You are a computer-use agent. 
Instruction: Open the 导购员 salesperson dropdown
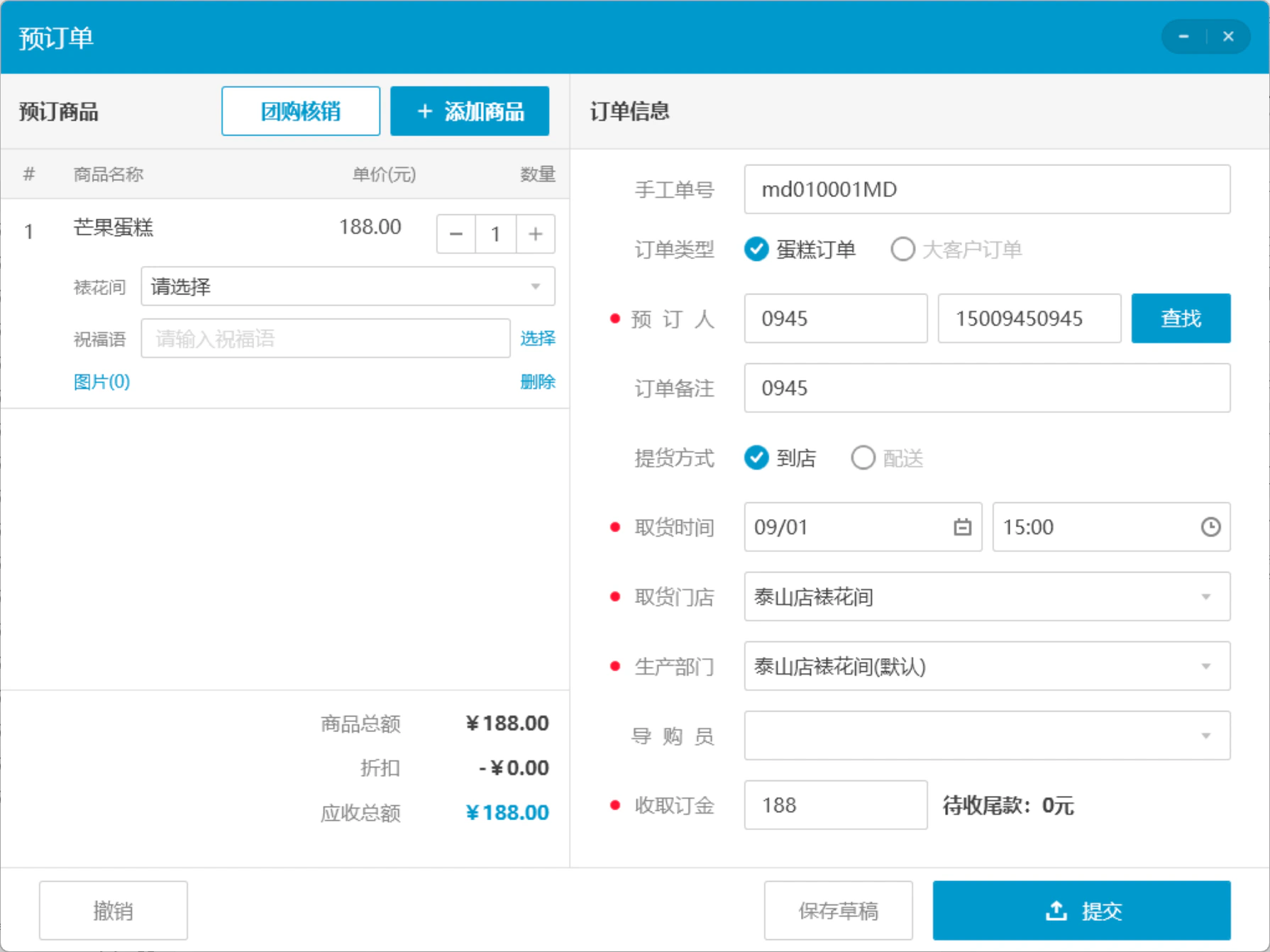(x=987, y=736)
